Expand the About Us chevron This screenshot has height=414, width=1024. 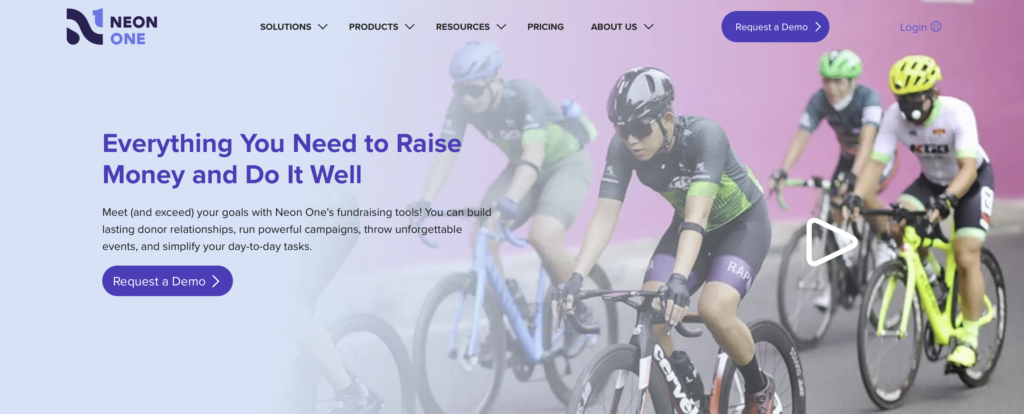648,27
